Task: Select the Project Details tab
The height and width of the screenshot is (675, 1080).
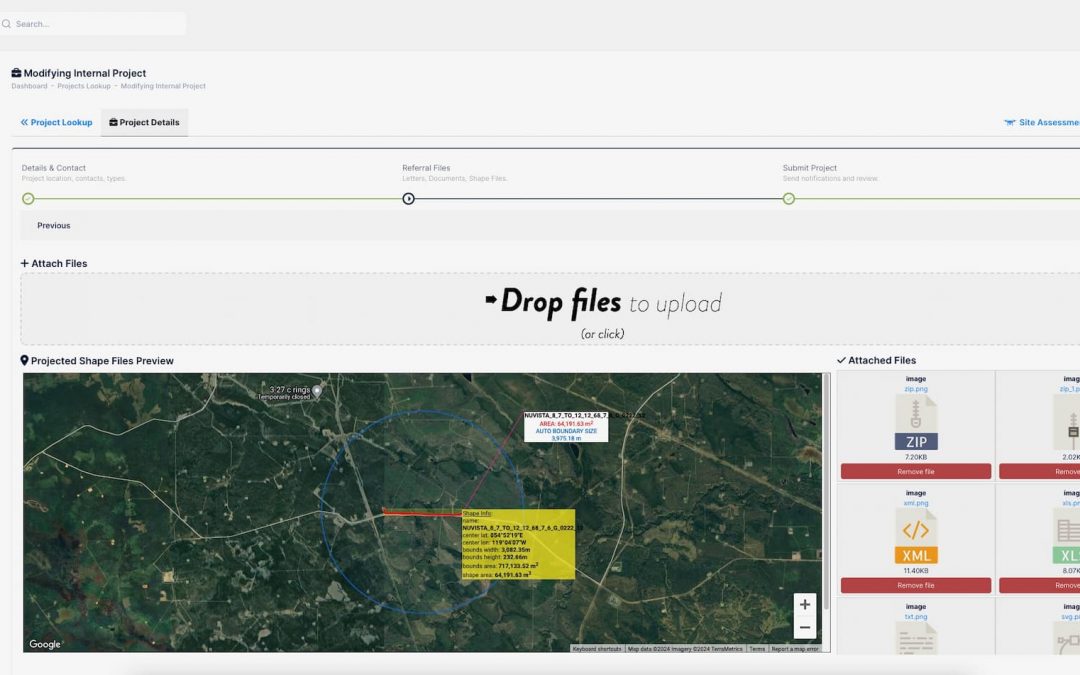Action: coord(144,123)
